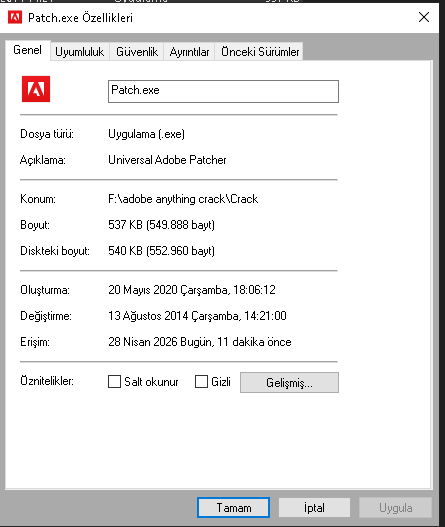Click the F:\adobe anything crack\Crack path
The image size is (445, 527).
tap(183, 199)
